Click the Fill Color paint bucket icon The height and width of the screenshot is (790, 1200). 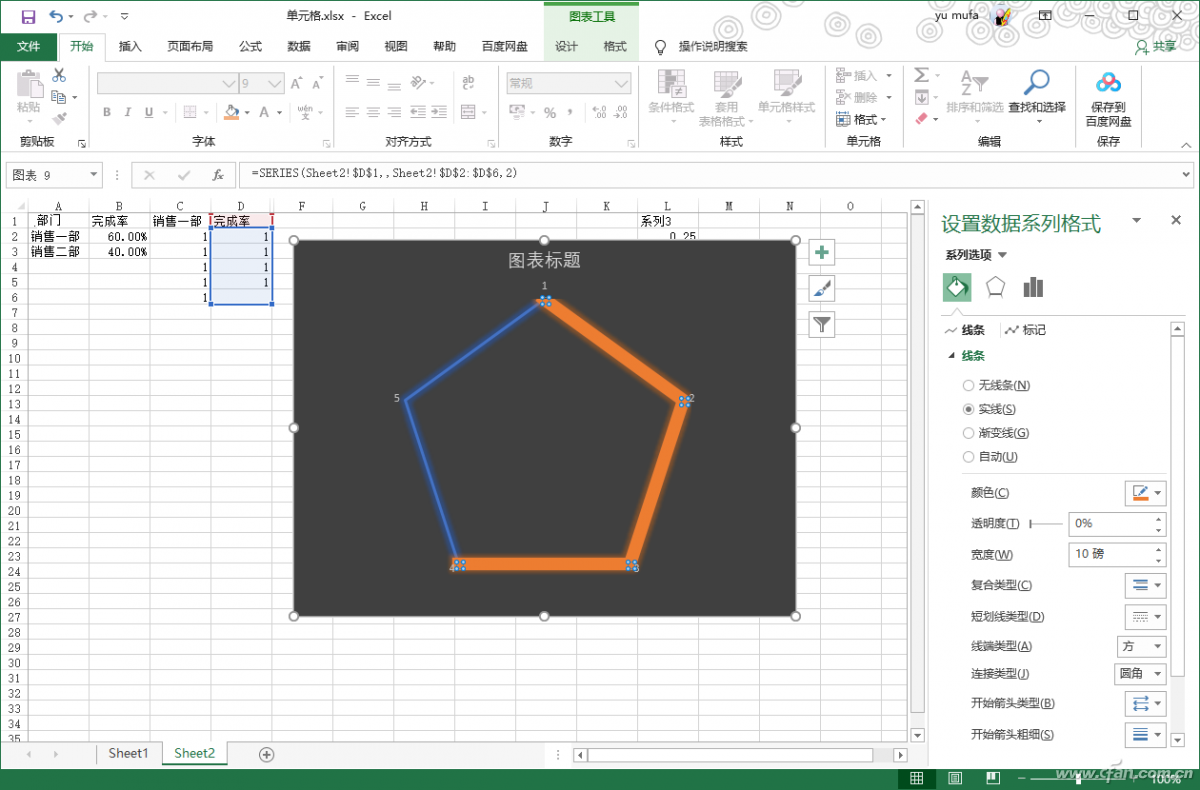[x=231, y=112]
